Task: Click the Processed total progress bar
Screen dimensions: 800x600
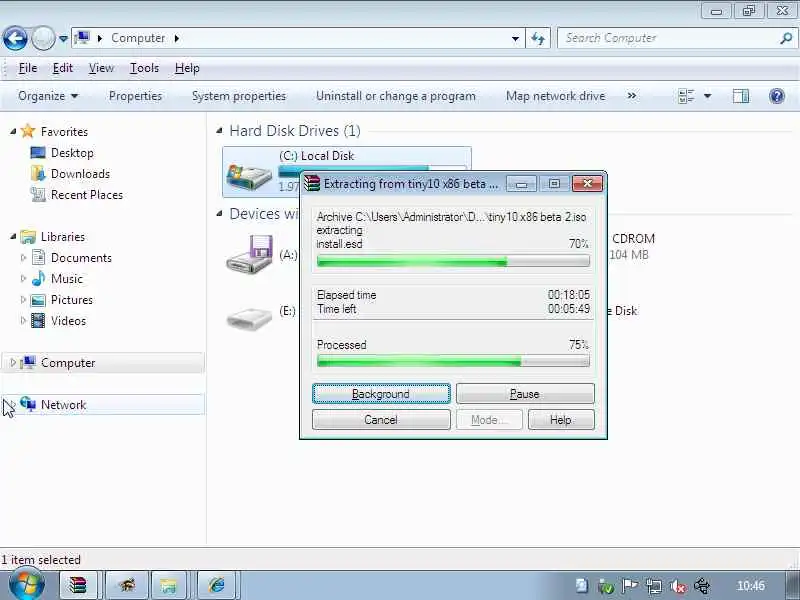Action: [453, 362]
